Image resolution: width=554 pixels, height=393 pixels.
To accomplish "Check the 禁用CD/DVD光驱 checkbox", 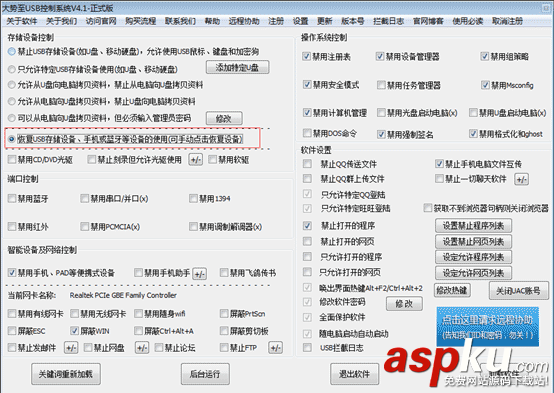I will (12, 160).
